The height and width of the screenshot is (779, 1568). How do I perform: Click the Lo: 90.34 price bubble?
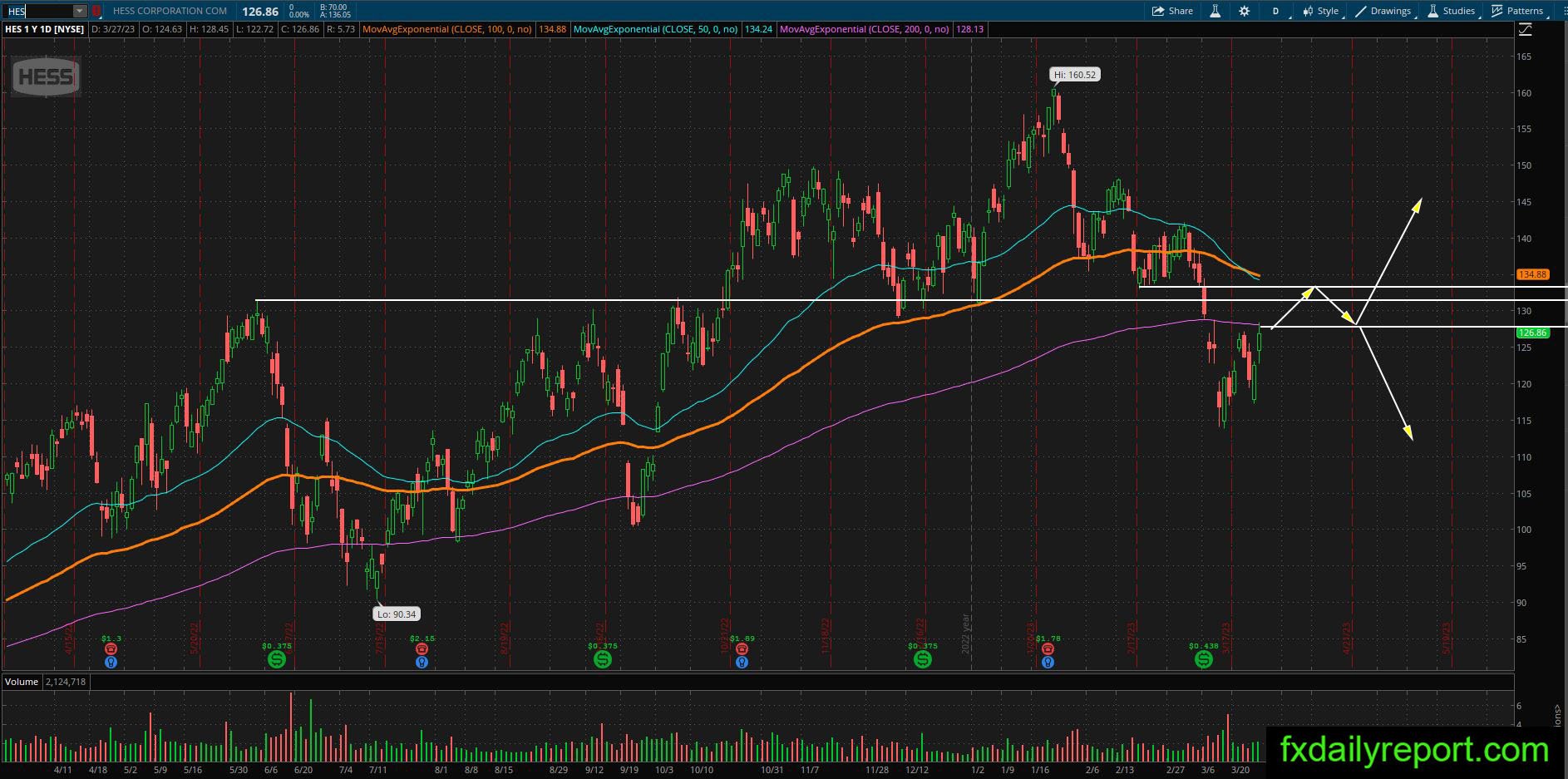click(397, 614)
